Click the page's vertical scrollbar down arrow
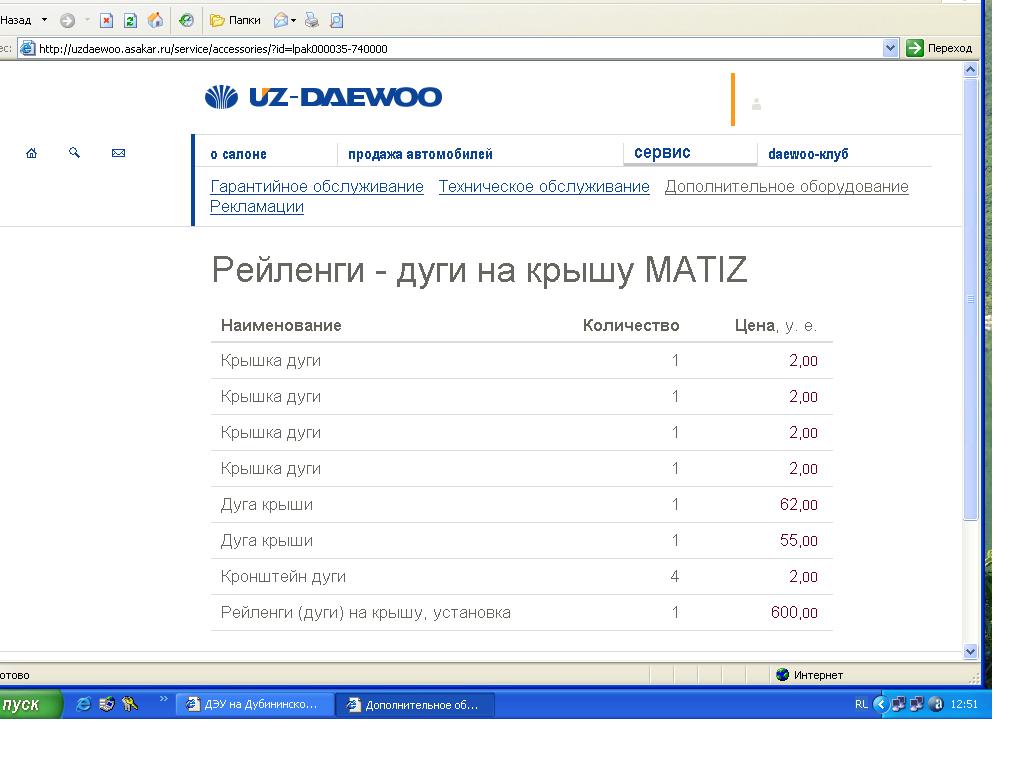Image resolution: width=1024 pixels, height=768 pixels. coord(969,651)
